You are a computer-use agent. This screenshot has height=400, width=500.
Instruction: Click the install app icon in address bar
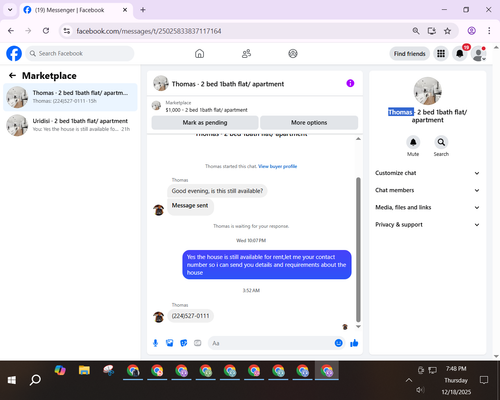(432, 31)
